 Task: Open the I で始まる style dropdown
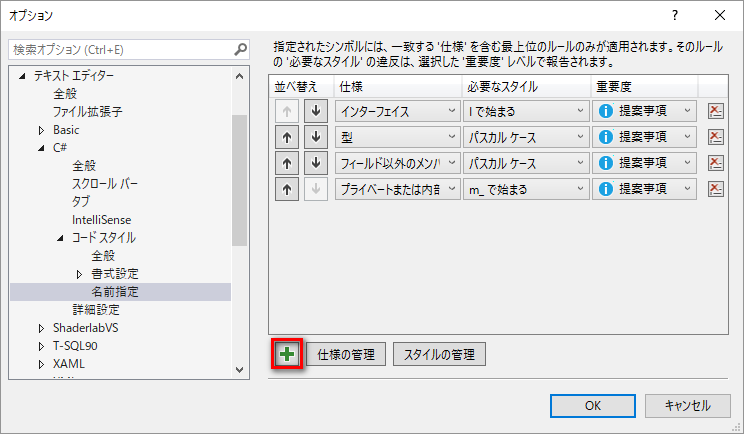[x=526, y=111]
